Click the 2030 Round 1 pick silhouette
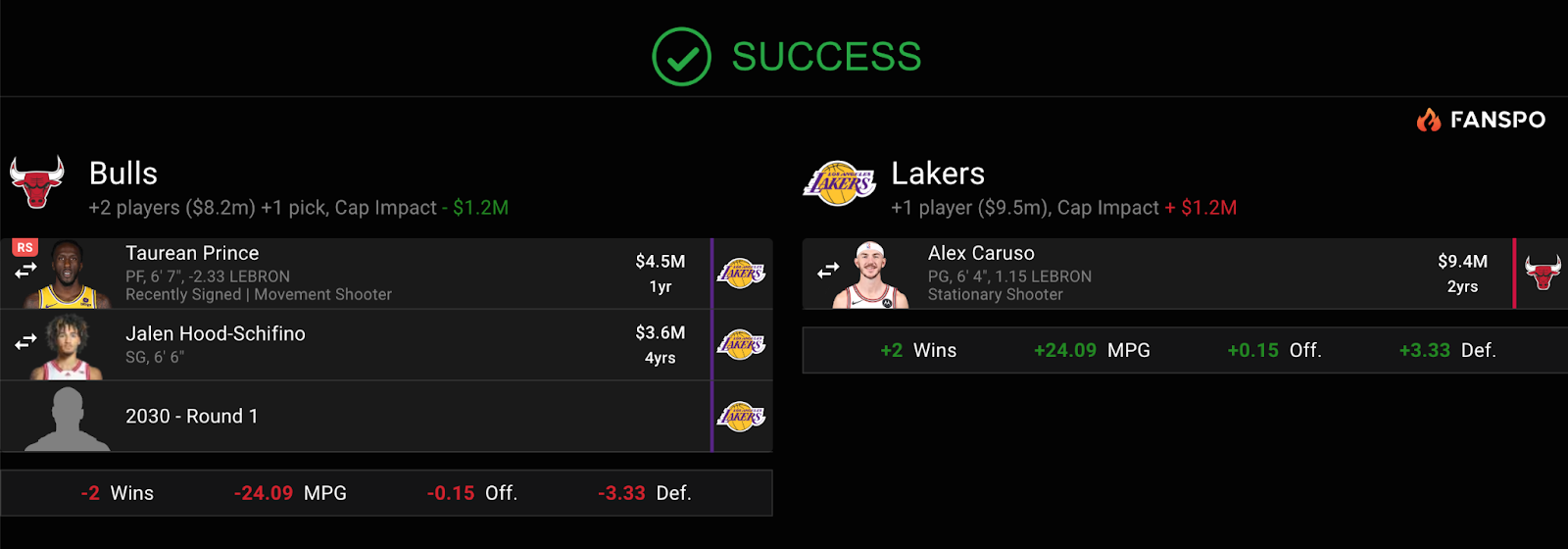Image resolution: width=1568 pixels, height=549 pixels. [67, 419]
